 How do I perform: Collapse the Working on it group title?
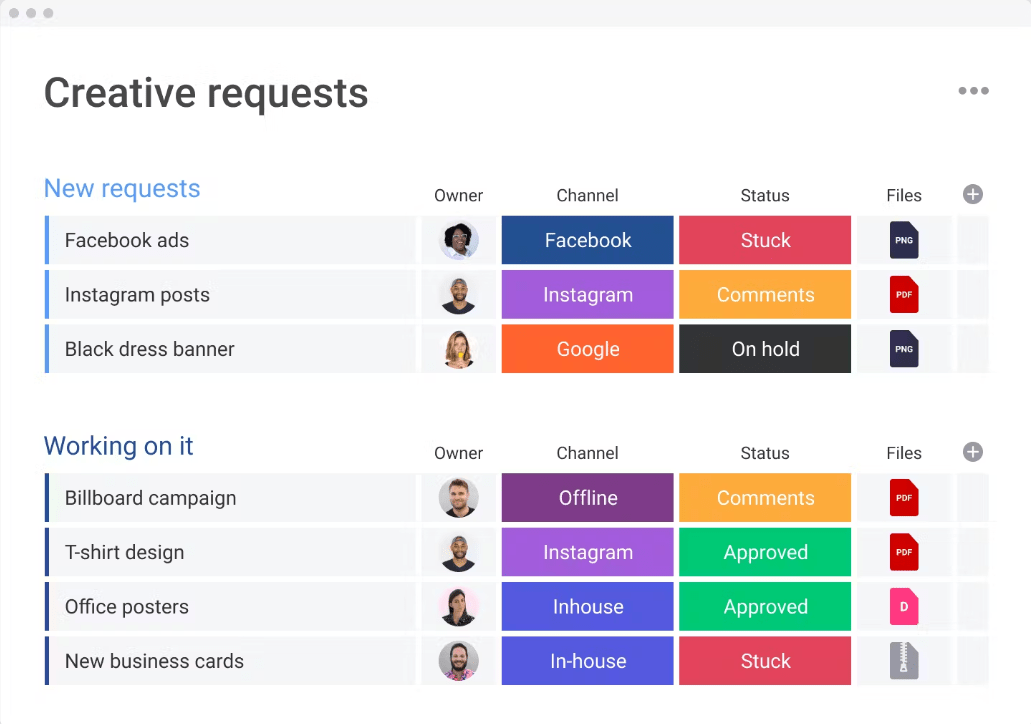coord(119,446)
